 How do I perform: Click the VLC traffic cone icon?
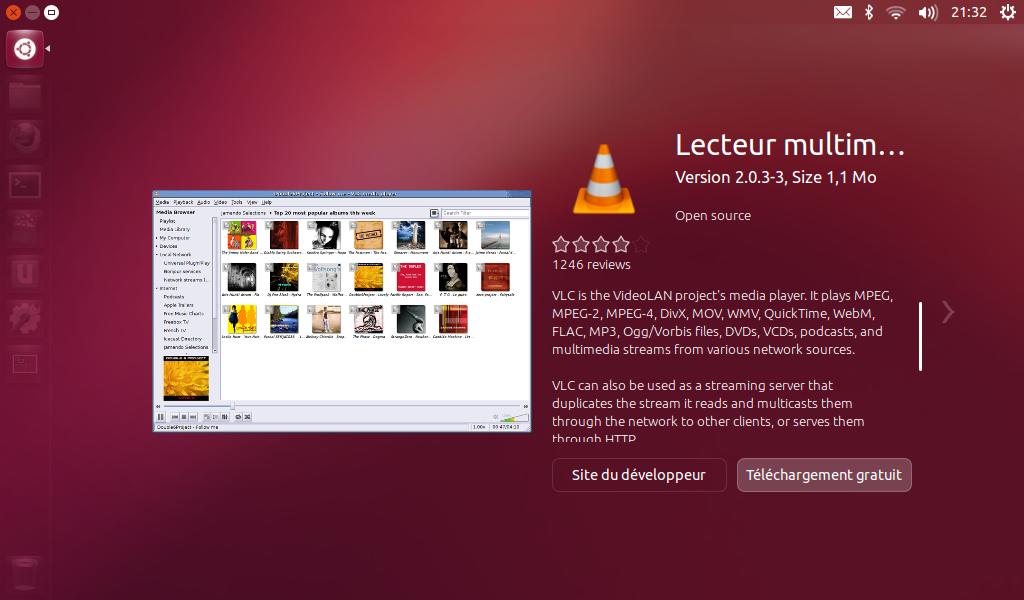point(604,179)
